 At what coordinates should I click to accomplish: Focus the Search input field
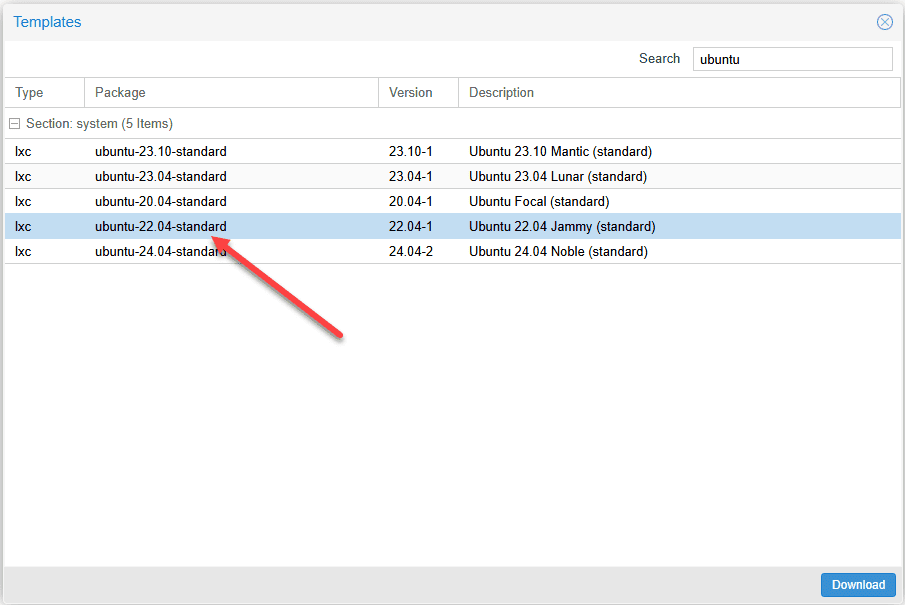point(792,59)
